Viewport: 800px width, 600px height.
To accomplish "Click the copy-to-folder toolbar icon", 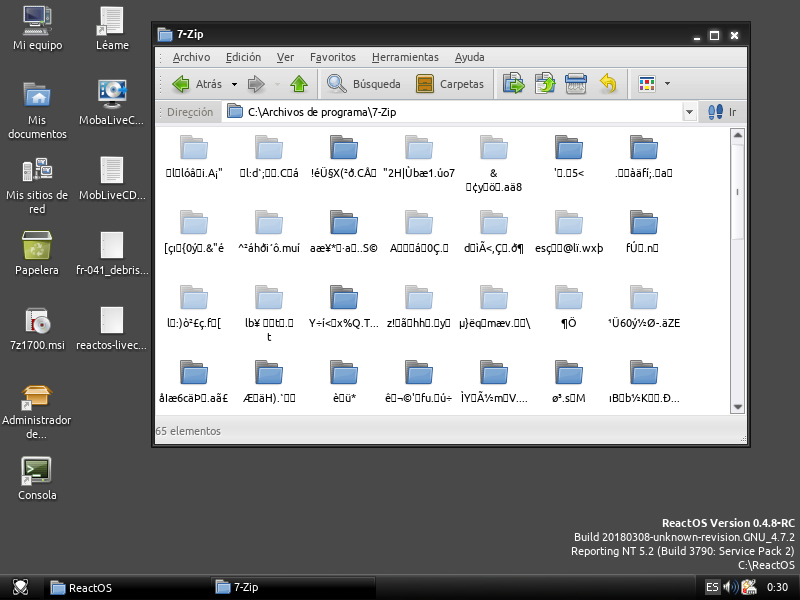I will 545,84.
